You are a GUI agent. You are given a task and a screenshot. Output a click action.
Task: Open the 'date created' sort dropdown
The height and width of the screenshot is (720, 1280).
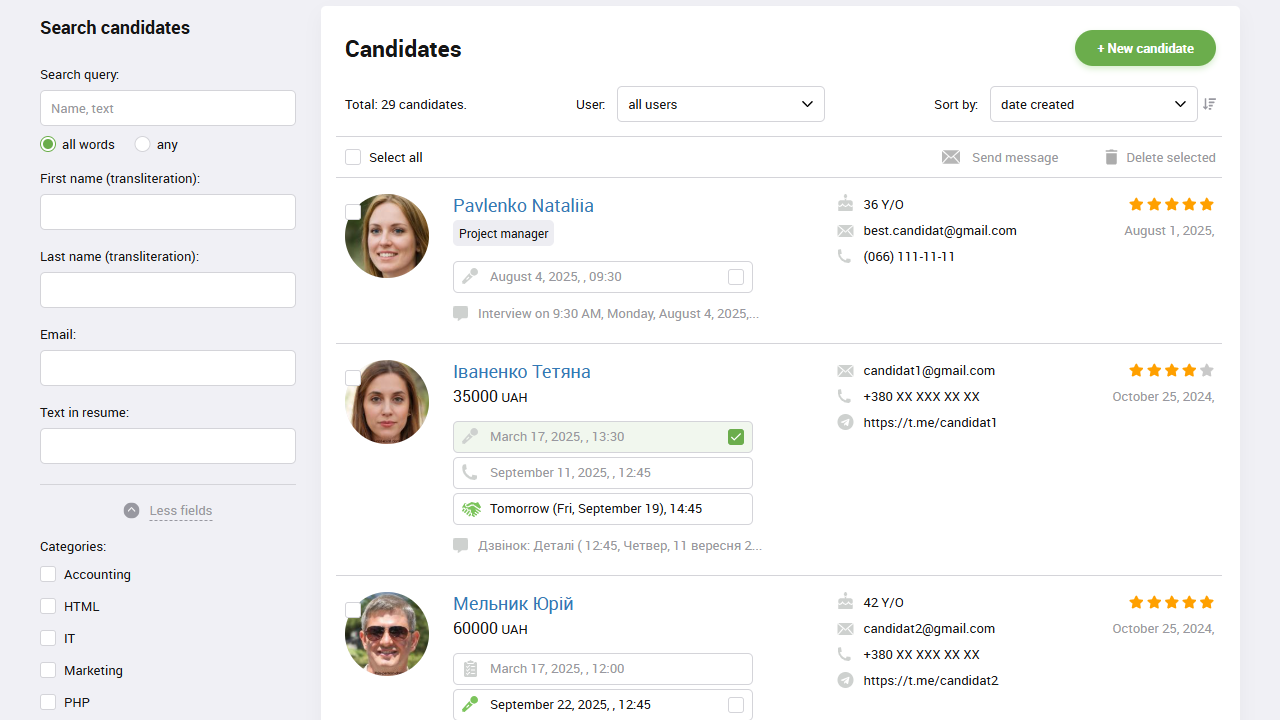coord(1093,104)
